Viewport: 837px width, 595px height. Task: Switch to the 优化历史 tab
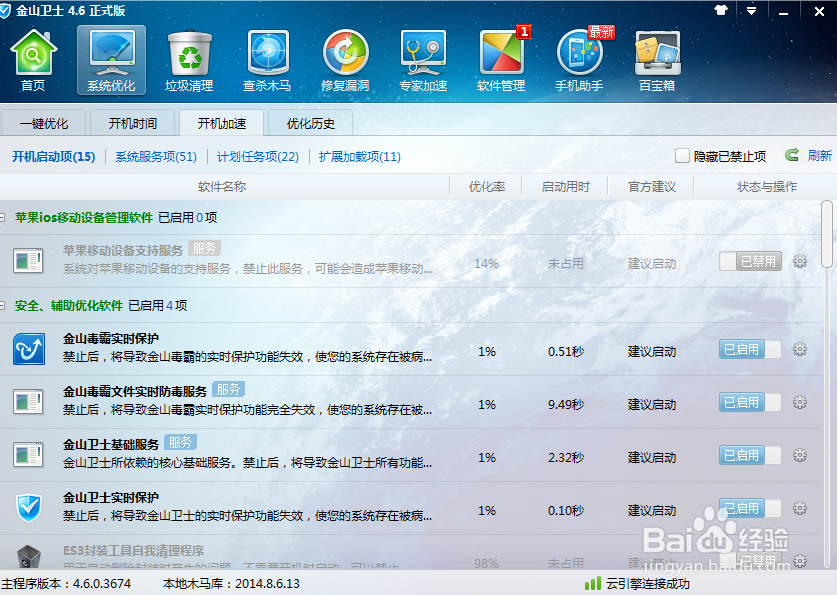[310, 123]
